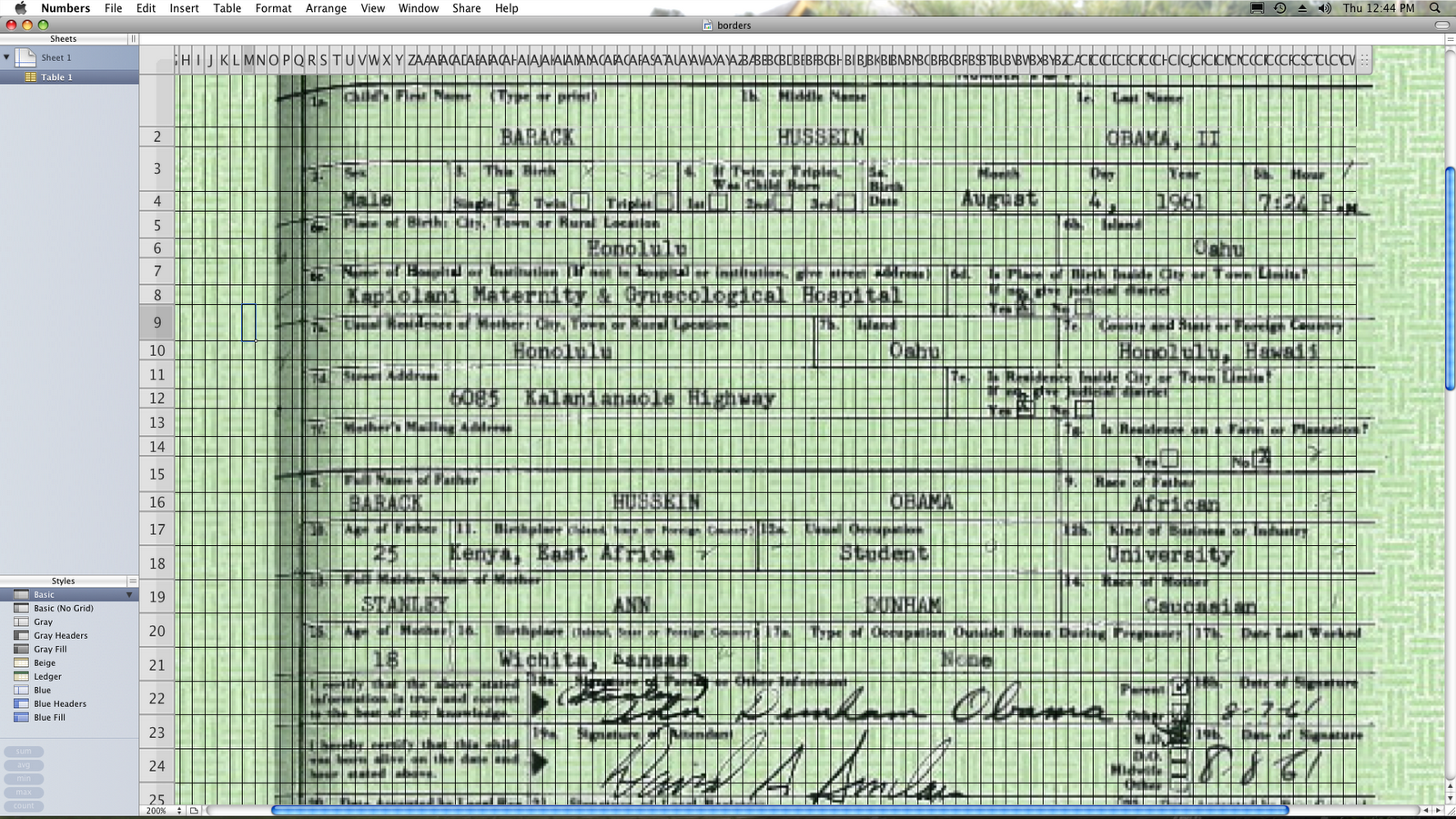Open the Window menu

pos(419,8)
